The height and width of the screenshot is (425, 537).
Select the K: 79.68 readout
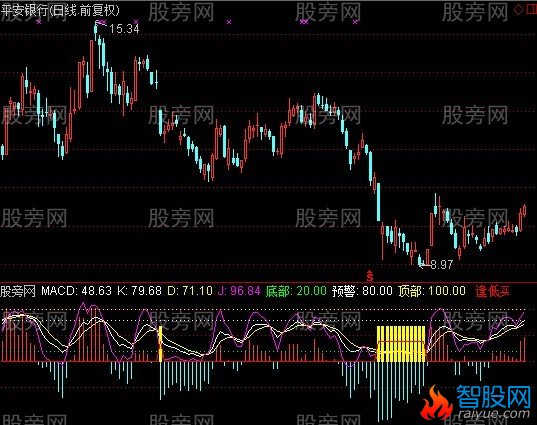tap(139, 291)
